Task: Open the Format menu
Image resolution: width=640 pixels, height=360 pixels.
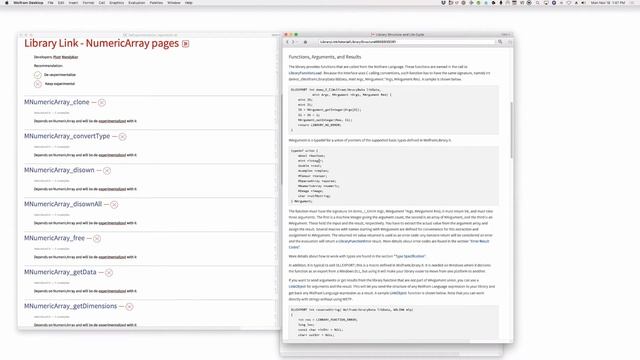Action: pyautogui.click(x=89, y=2)
